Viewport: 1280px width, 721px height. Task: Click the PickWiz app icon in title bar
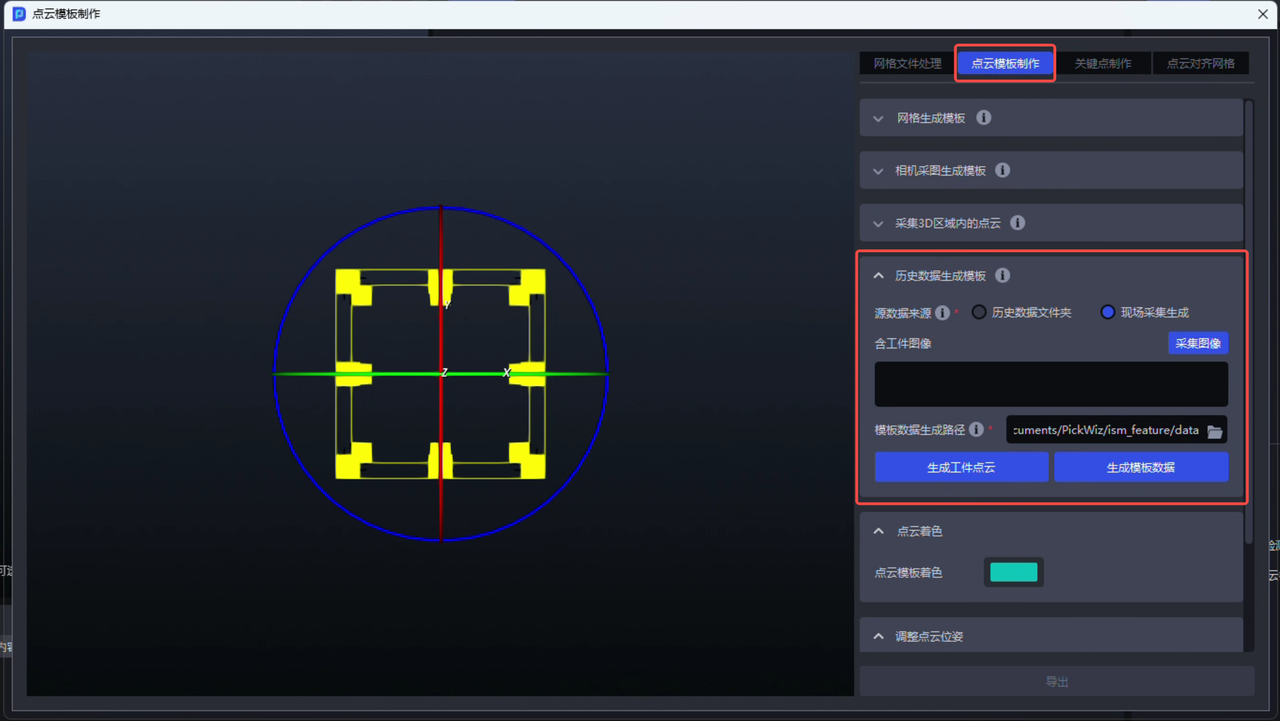click(x=18, y=14)
